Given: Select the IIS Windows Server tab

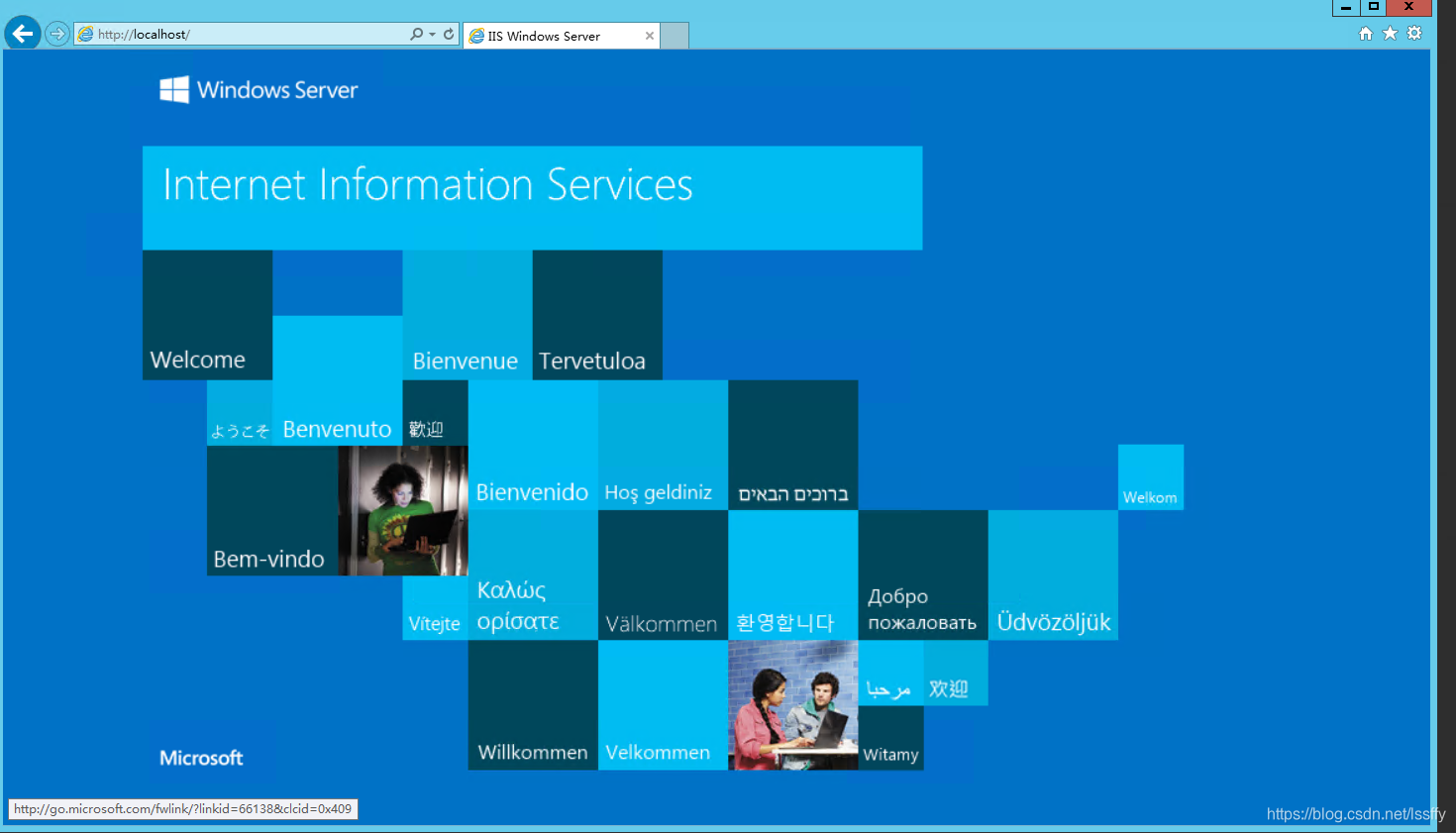Looking at the screenshot, I should point(561,36).
